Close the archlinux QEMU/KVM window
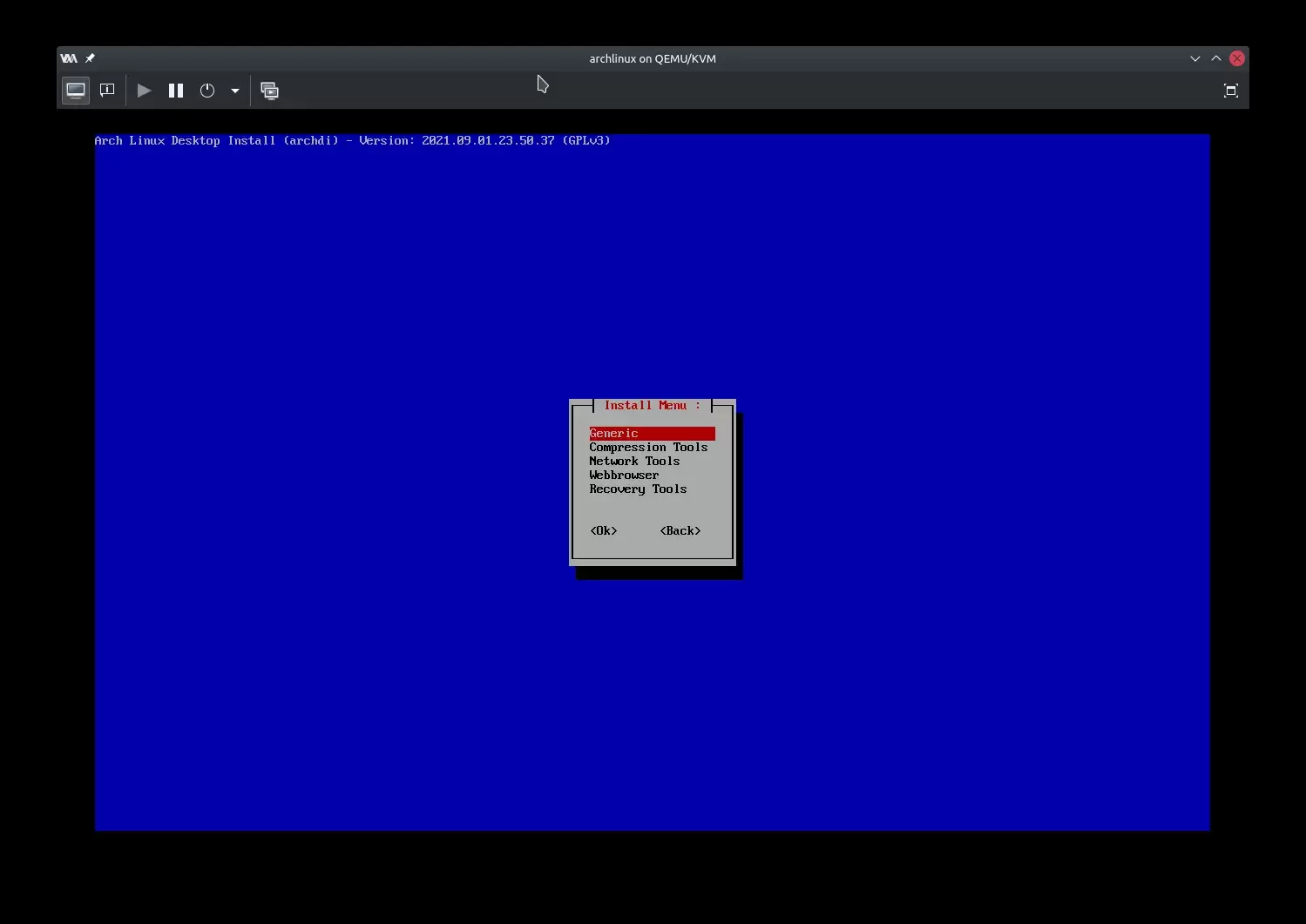The width and height of the screenshot is (1306, 924). pos(1237,58)
